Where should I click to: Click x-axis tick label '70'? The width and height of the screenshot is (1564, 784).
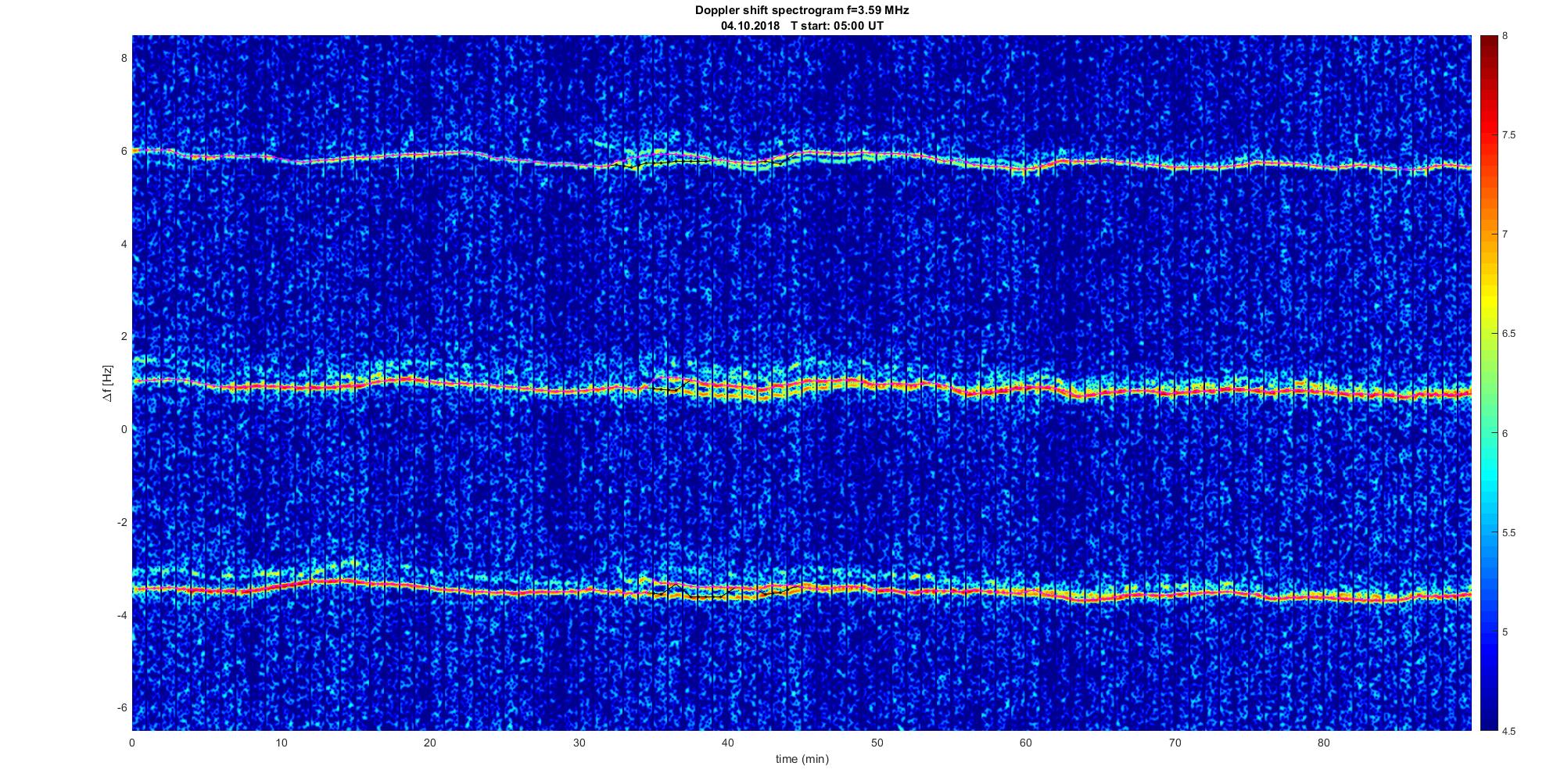pos(1174,743)
